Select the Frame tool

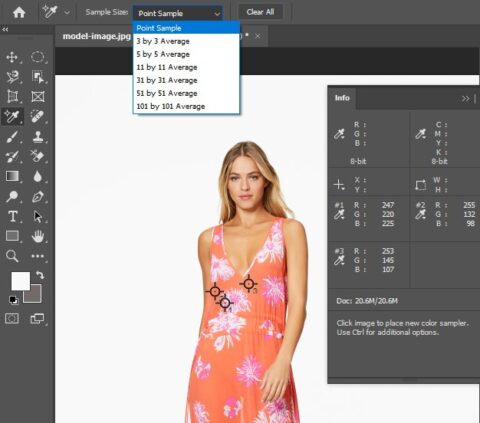tap(38, 97)
